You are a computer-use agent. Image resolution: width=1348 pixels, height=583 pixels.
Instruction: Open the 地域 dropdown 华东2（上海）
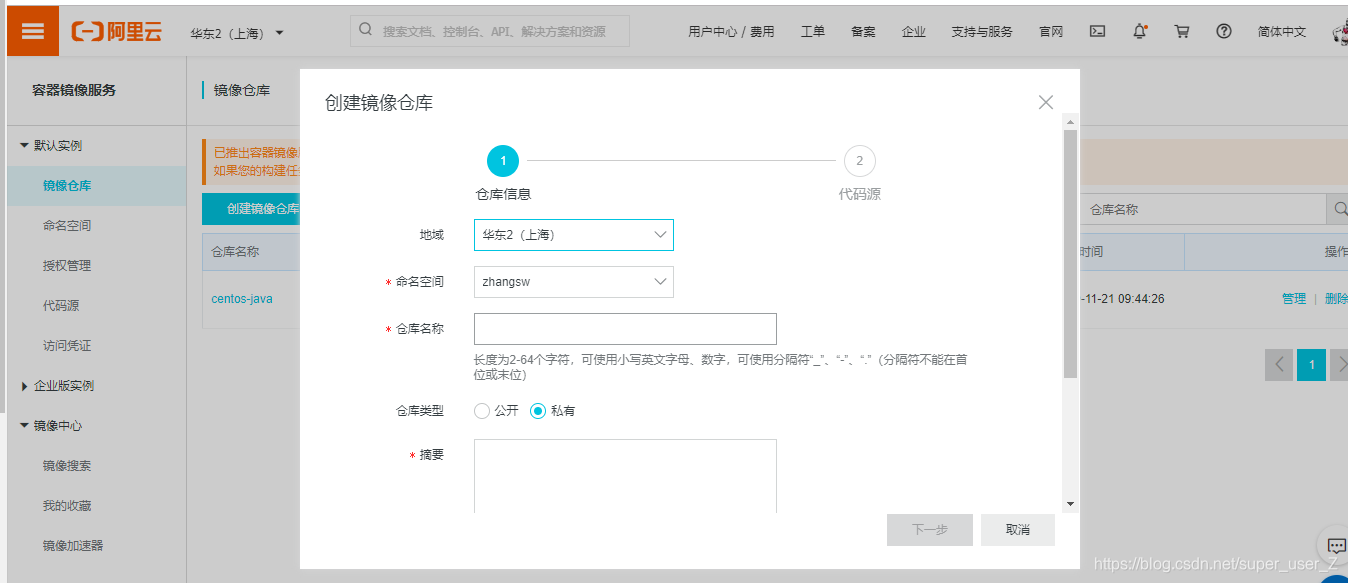click(x=574, y=235)
